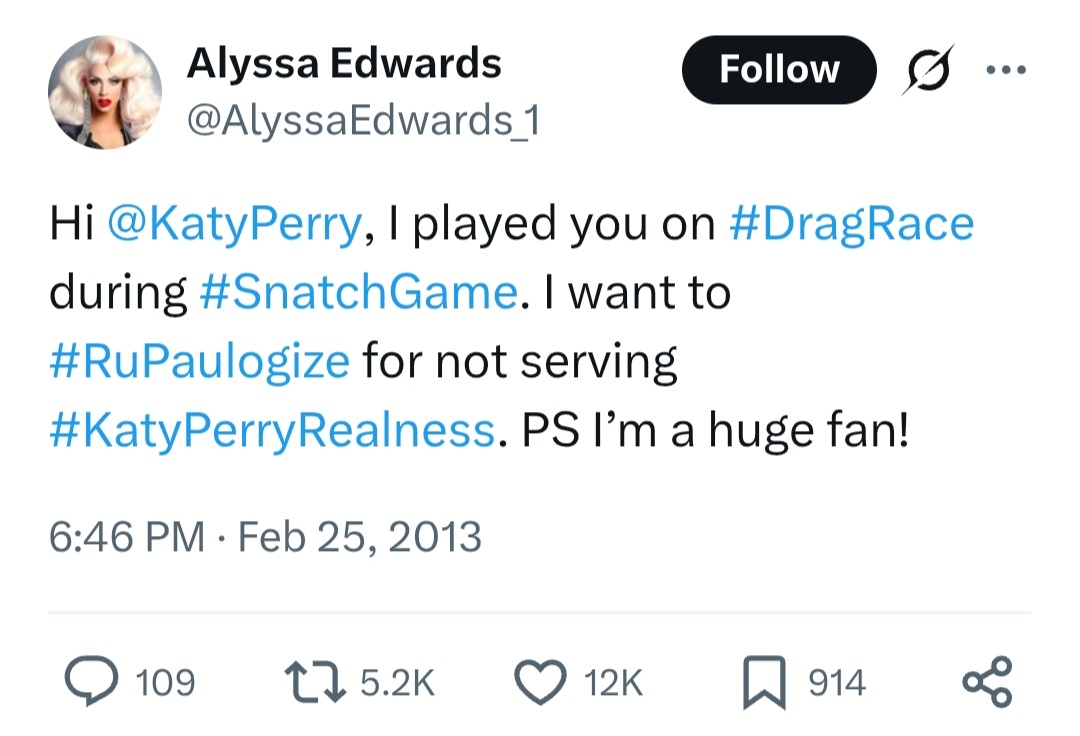
Task: Click the Alyssa Edwards display name
Action: (343, 64)
